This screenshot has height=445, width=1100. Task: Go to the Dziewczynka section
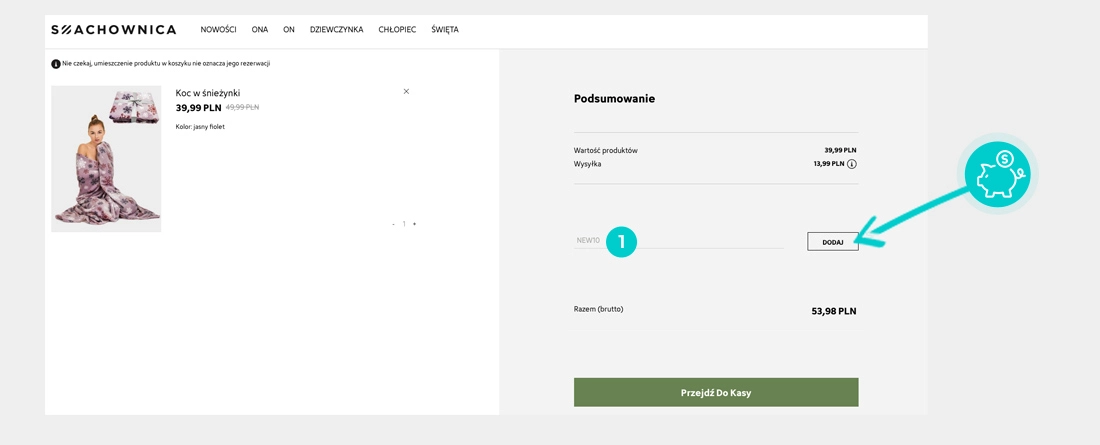[336, 30]
